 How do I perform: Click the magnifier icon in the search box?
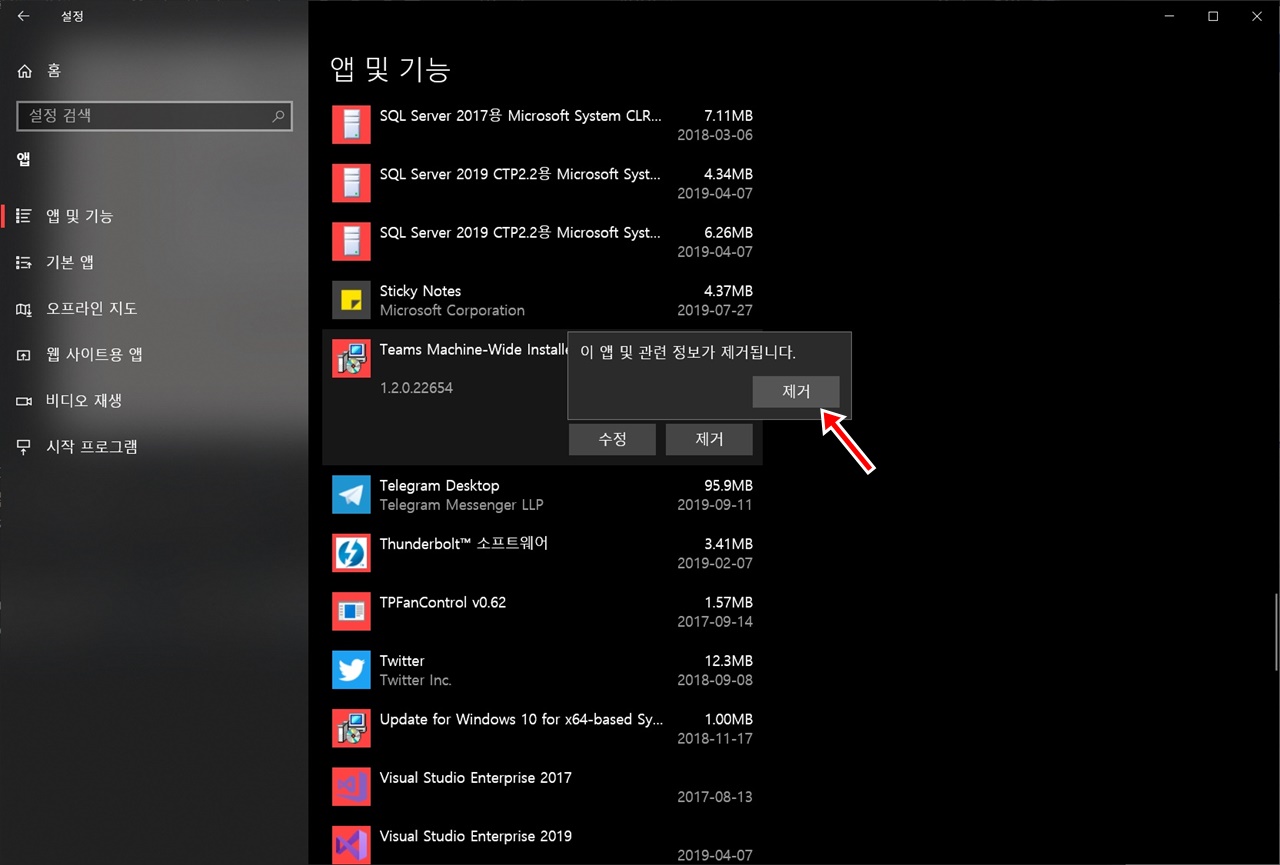[279, 116]
